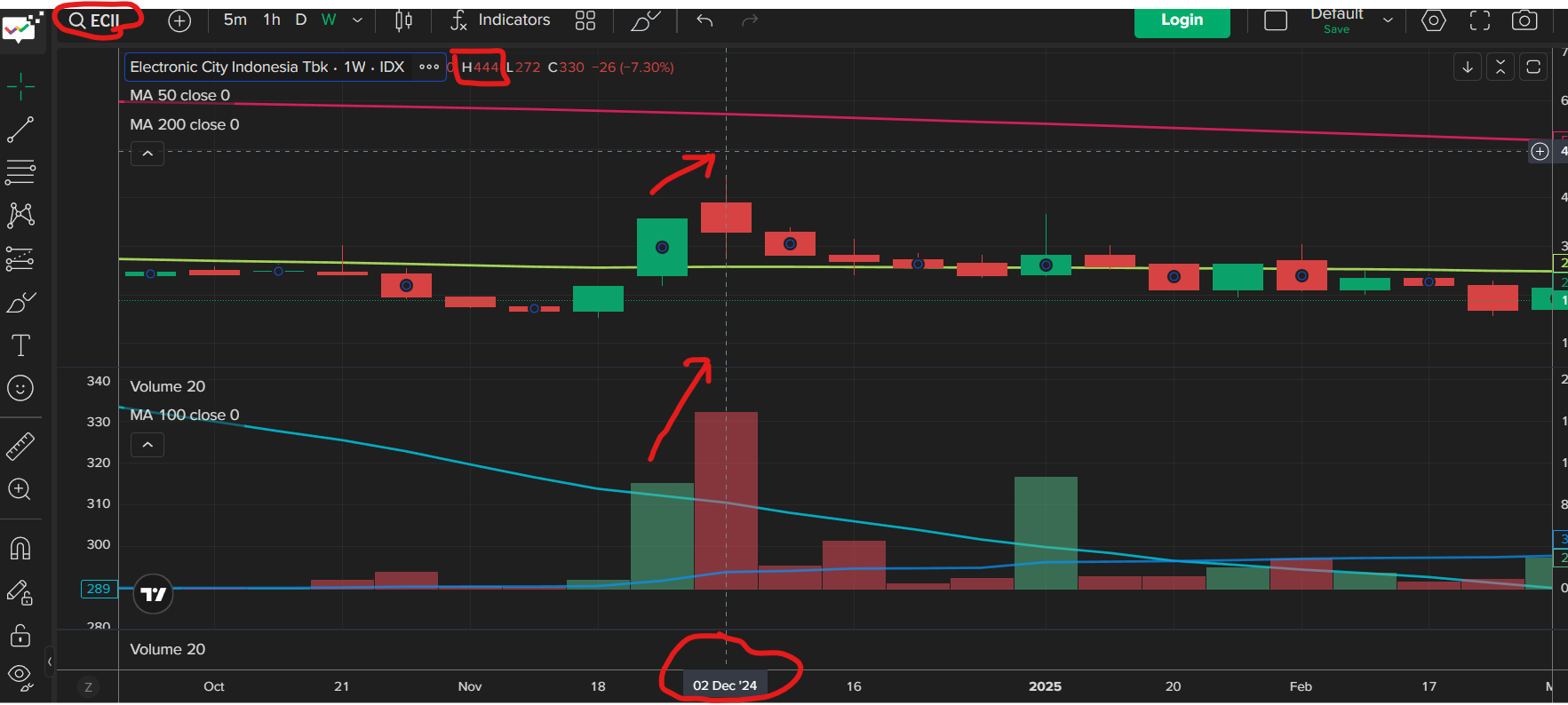Select the ruler measure tool
The width and height of the screenshot is (1568, 705).
click(20, 446)
